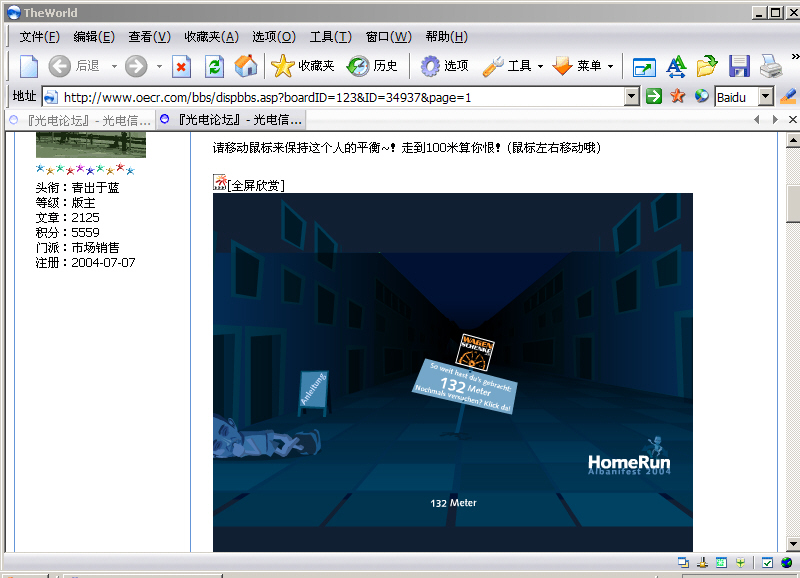Expand toolbar overflow chevron

[x=795, y=57]
